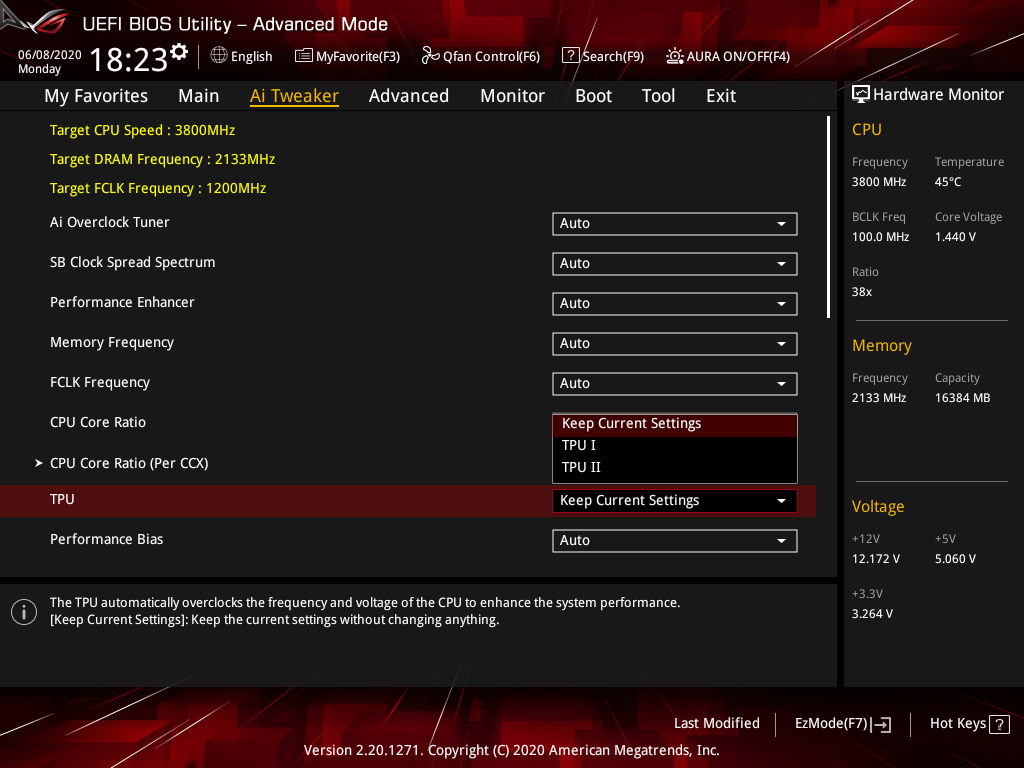Click the Last Modified button
Viewport: 1024px width, 768px height.
[x=716, y=724]
